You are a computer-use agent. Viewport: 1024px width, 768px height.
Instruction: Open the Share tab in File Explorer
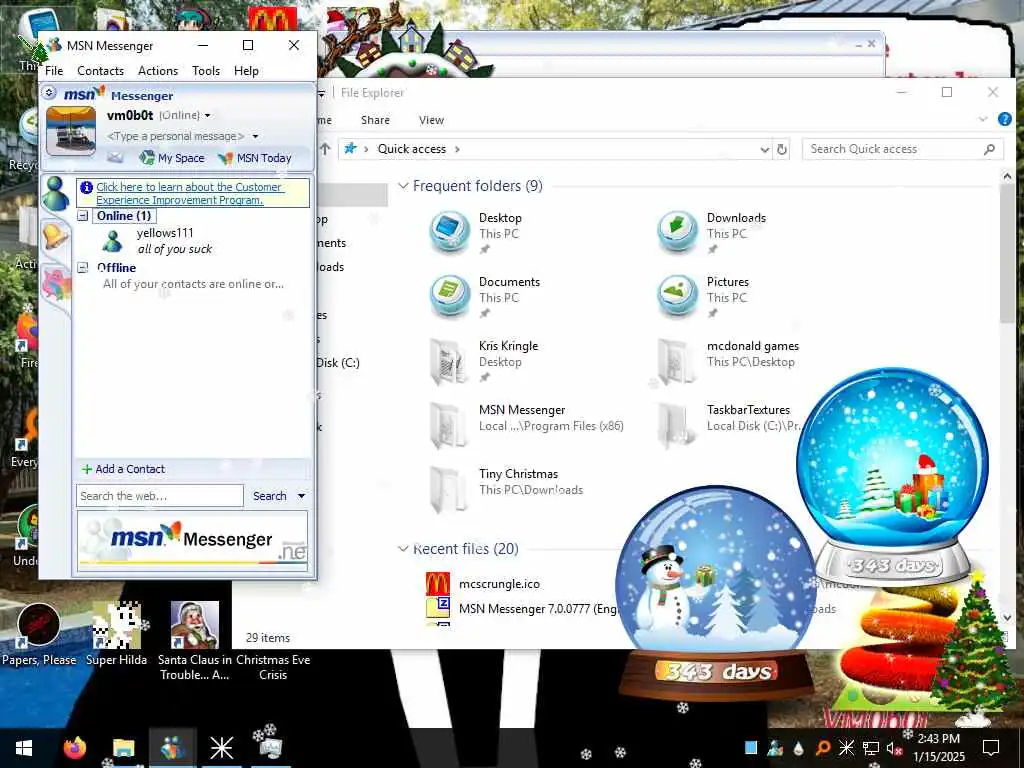point(375,120)
